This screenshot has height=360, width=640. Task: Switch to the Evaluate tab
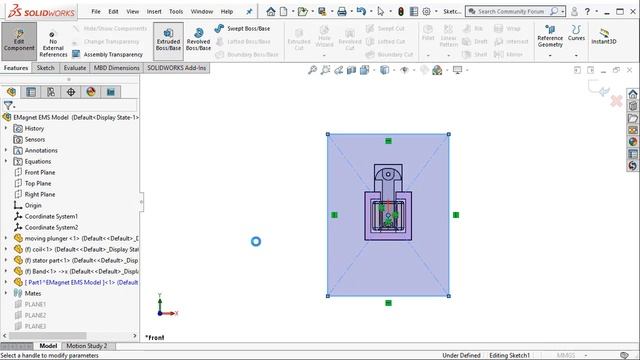[x=75, y=68]
